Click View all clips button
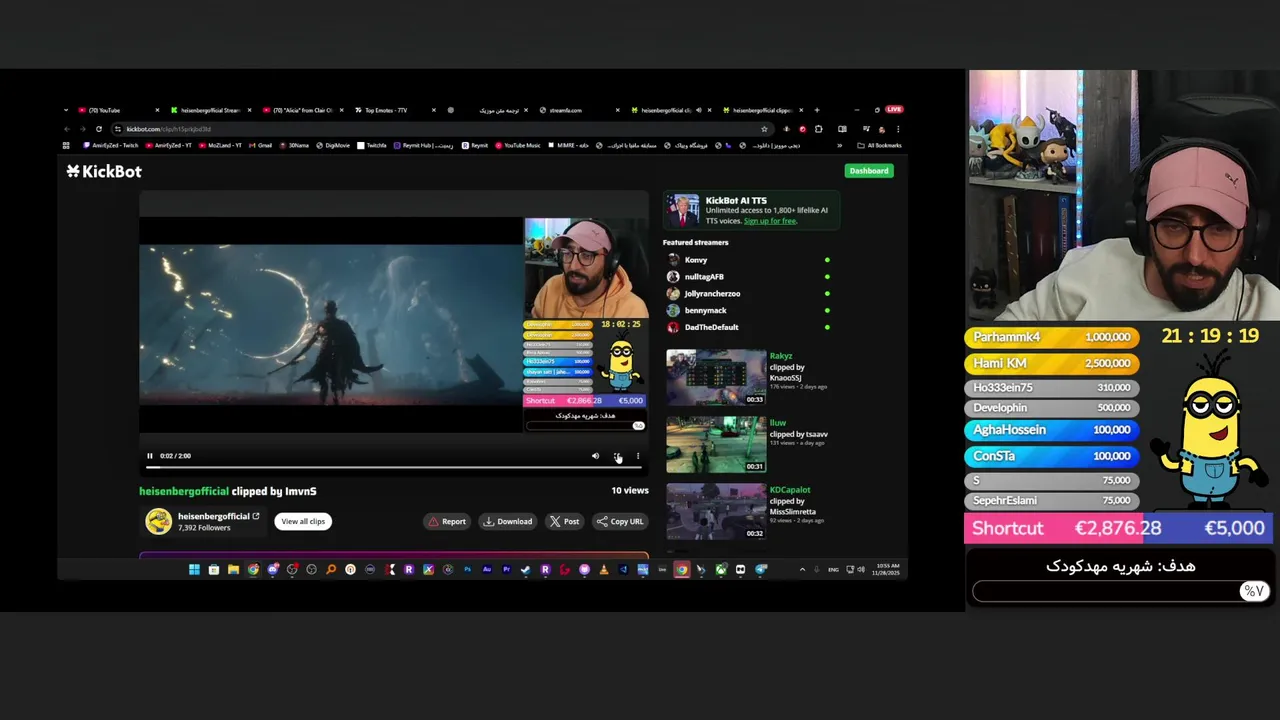 coord(303,521)
